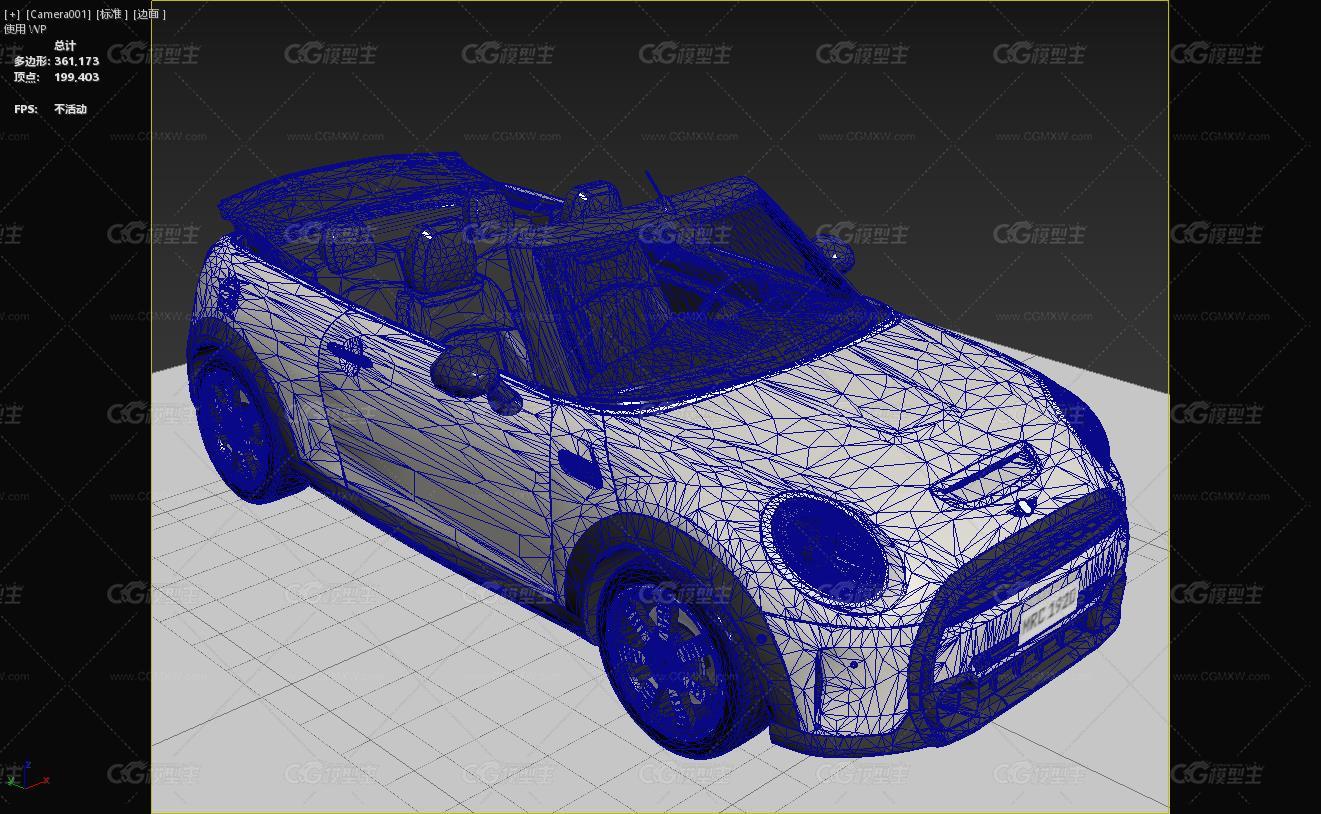This screenshot has height=814, width=1321.
Task: Select the driver-side wing mirror
Action: pos(465,370)
